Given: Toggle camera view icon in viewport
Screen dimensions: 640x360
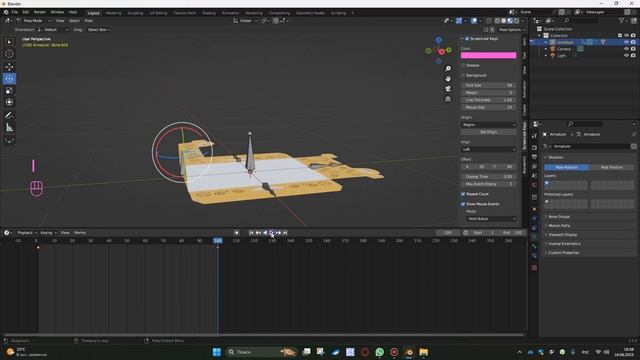Looking at the screenshot, I should coord(448,89).
